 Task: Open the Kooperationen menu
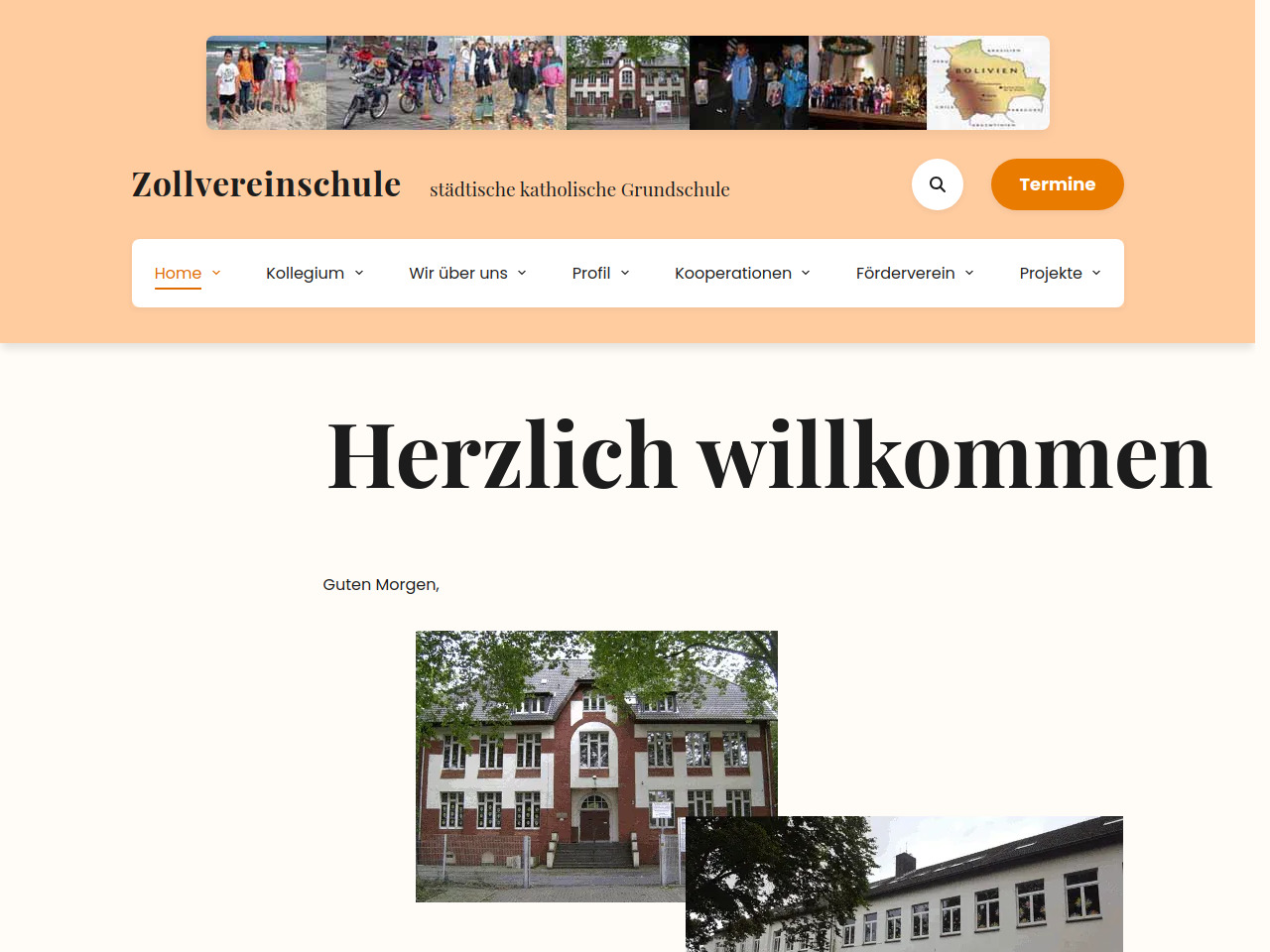732,273
